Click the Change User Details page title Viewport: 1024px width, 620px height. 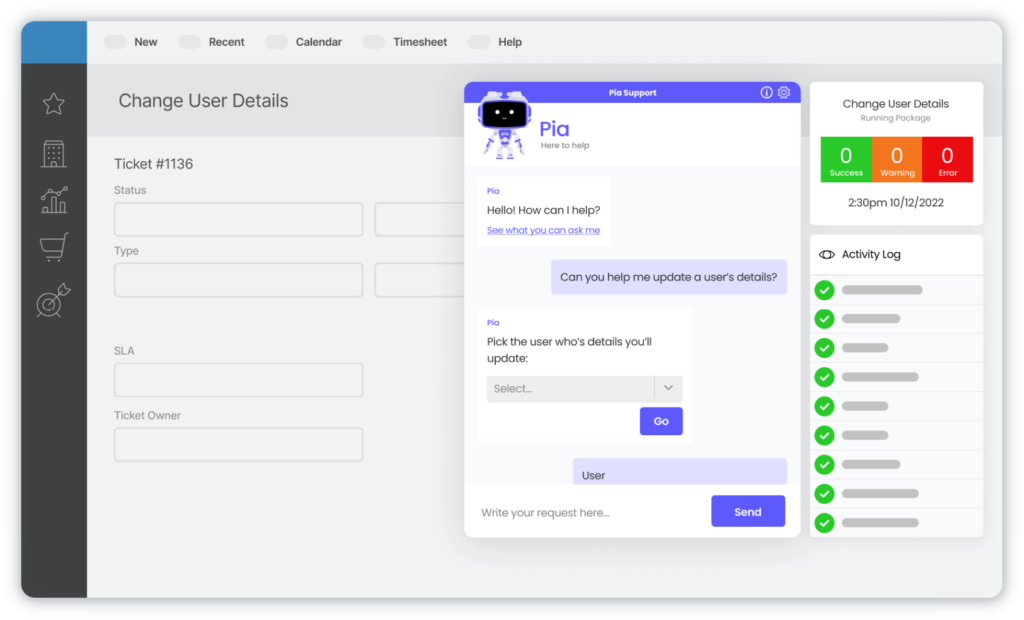click(203, 101)
